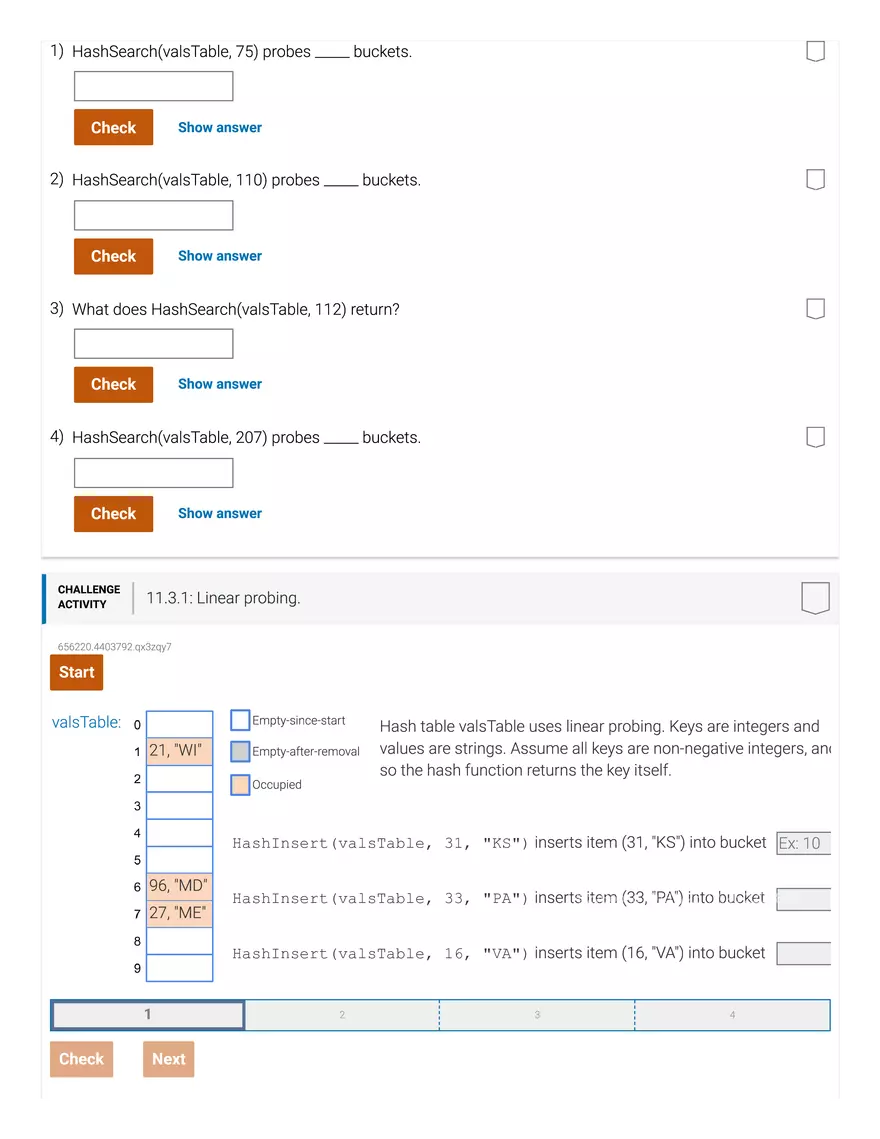
Task: Switch to step 4 of the challenge
Action: tap(731, 1013)
